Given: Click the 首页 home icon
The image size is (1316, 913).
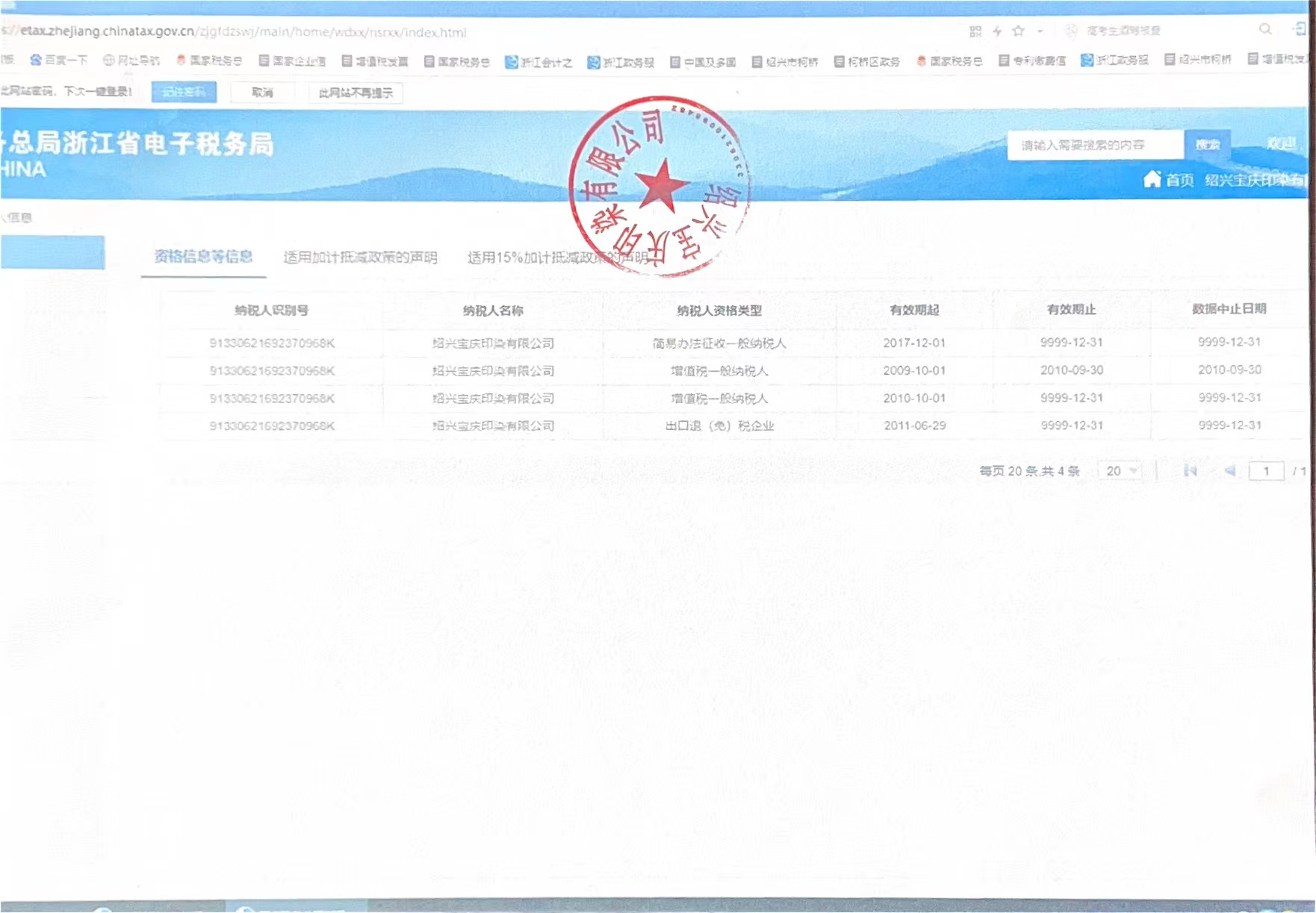Looking at the screenshot, I should [x=1152, y=179].
